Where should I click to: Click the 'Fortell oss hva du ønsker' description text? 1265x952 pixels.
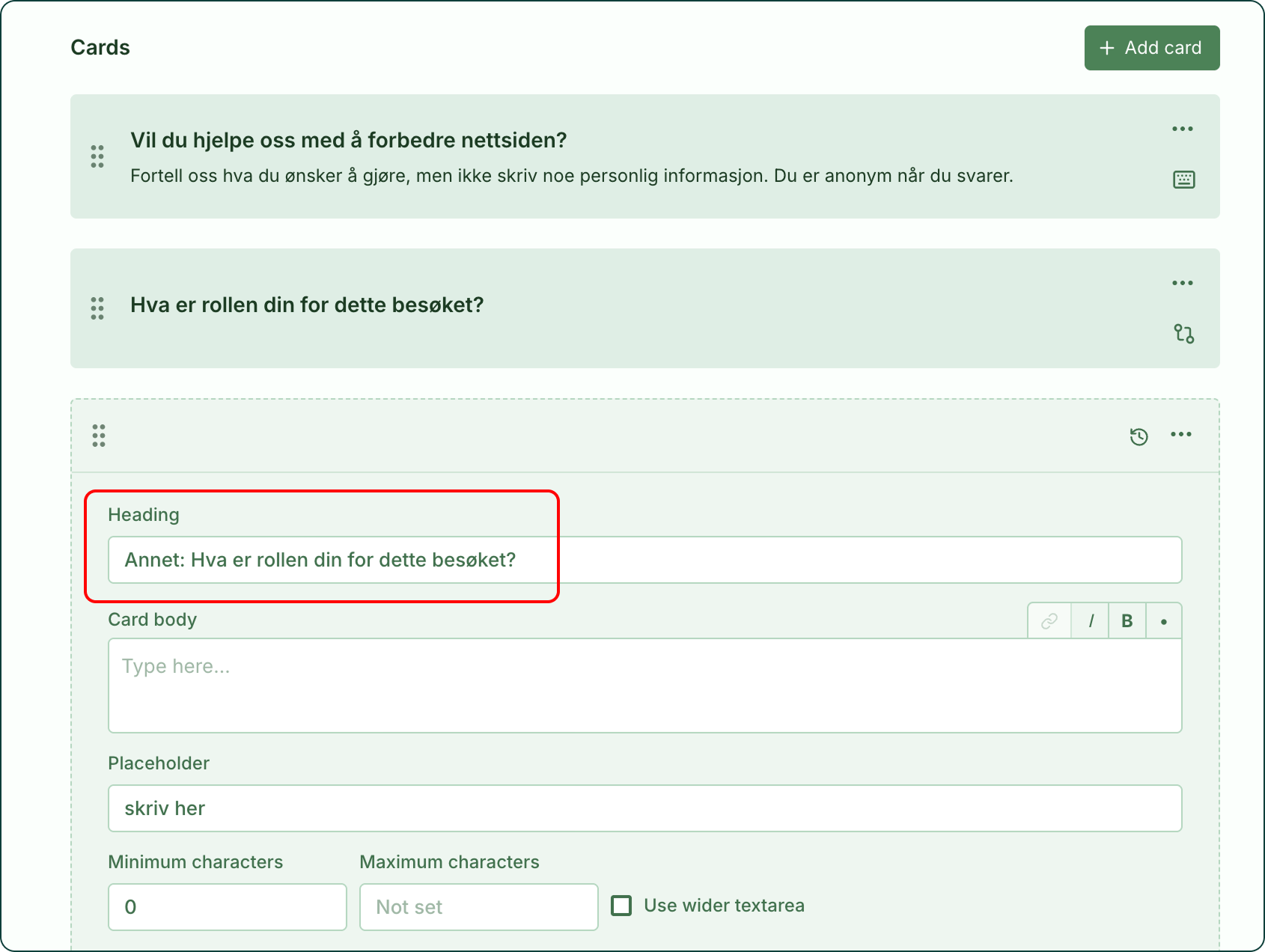(x=572, y=176)
